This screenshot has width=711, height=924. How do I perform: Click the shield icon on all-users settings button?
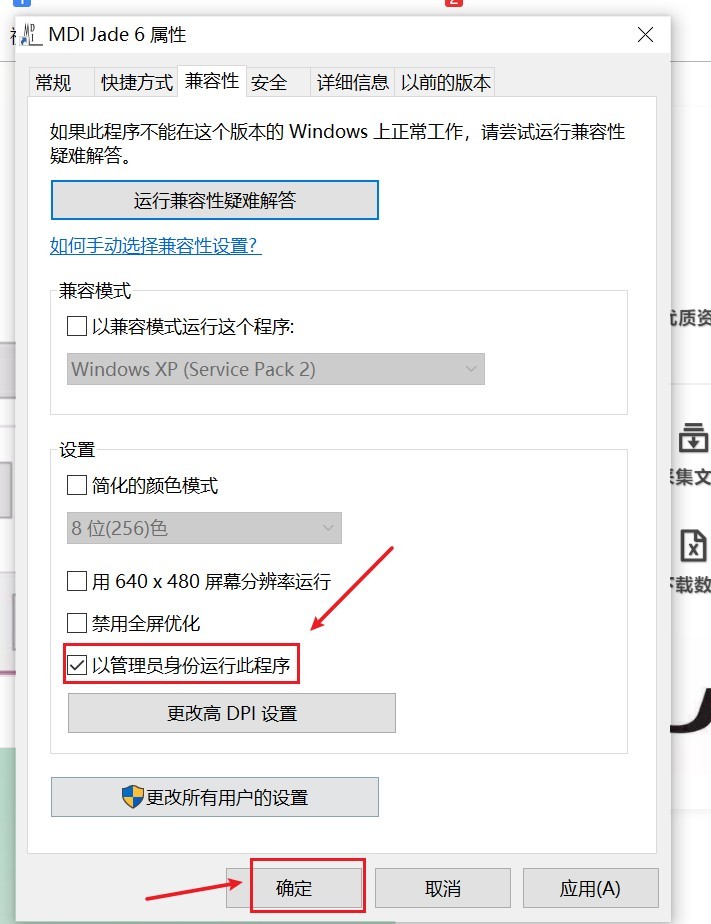133,797
